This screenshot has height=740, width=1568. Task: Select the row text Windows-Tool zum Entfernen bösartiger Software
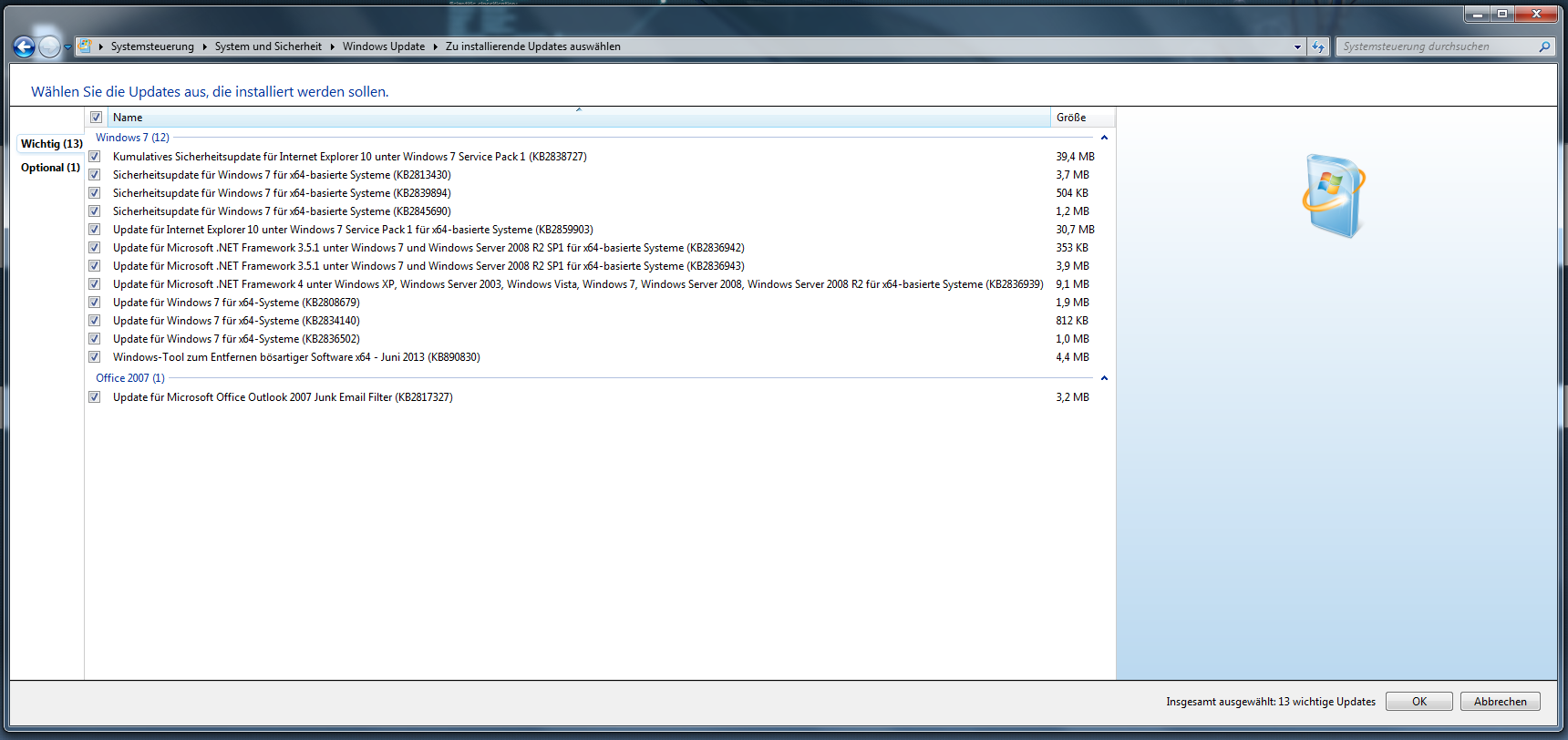[x=296, y=357]
